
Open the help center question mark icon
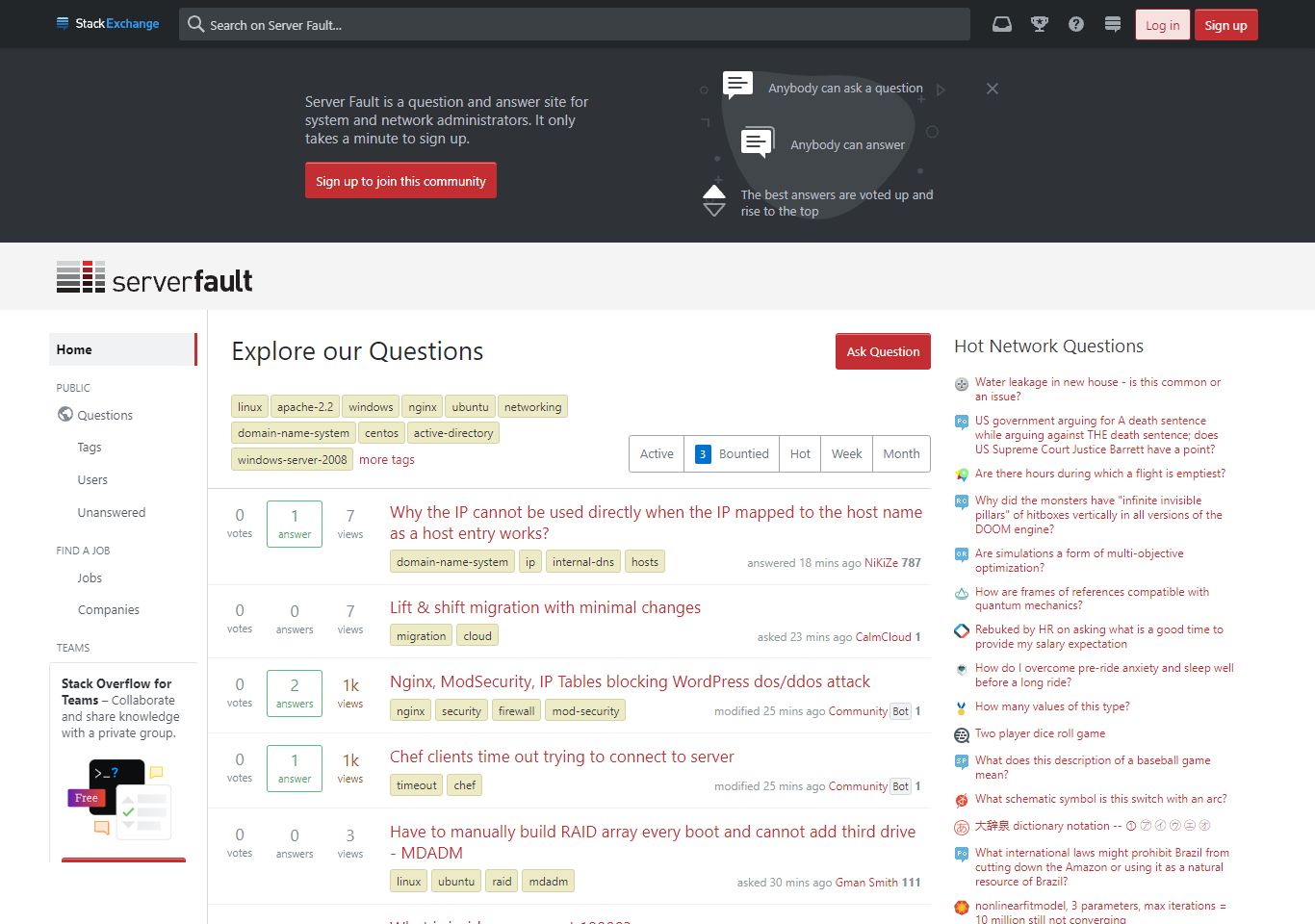(x=1076, y=25)
